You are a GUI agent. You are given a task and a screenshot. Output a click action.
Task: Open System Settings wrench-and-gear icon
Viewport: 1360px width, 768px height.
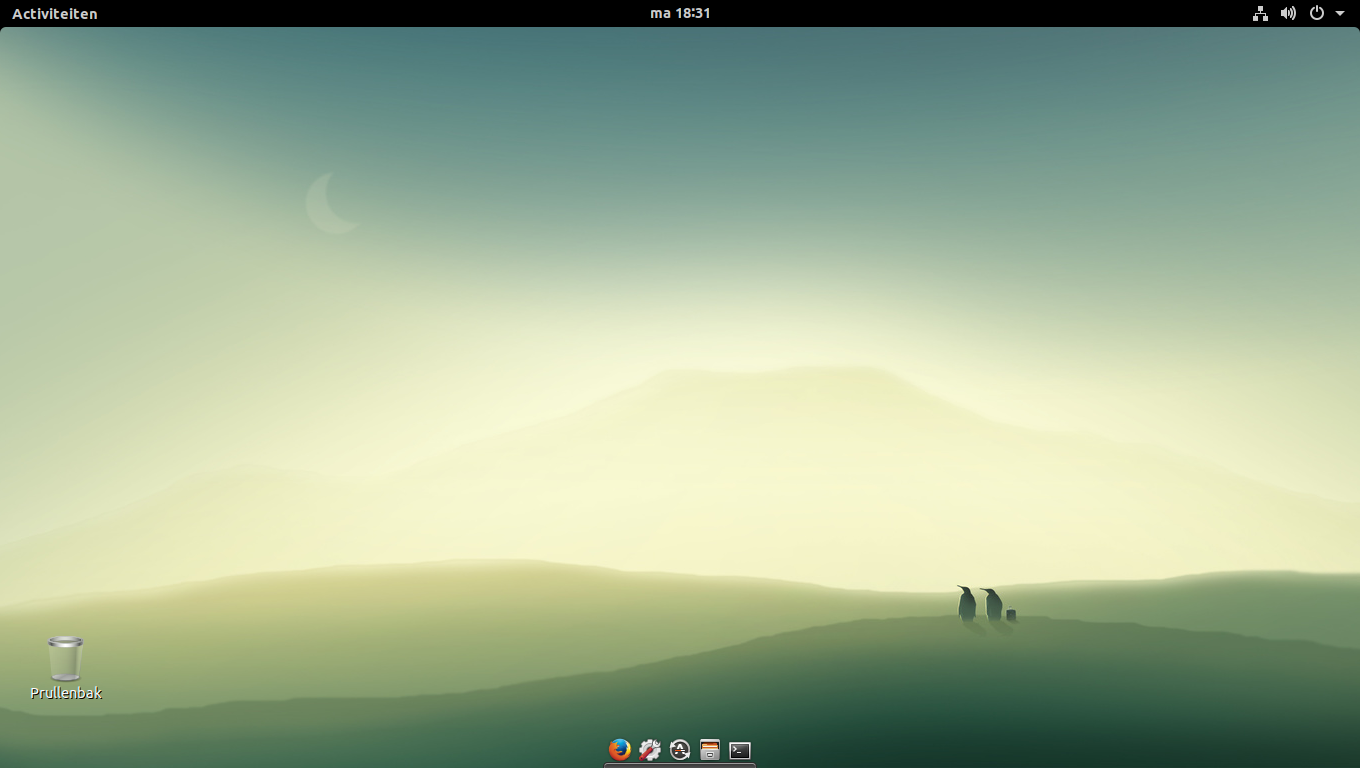tap(650, 749)
